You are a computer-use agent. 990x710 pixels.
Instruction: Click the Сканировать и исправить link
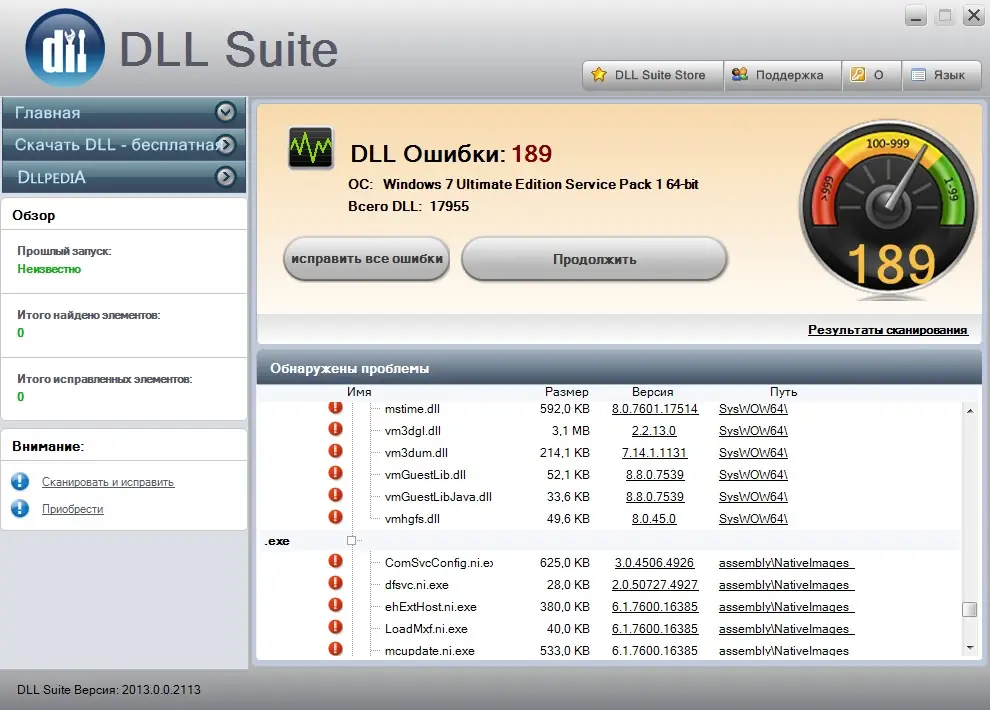pos(108,482)
